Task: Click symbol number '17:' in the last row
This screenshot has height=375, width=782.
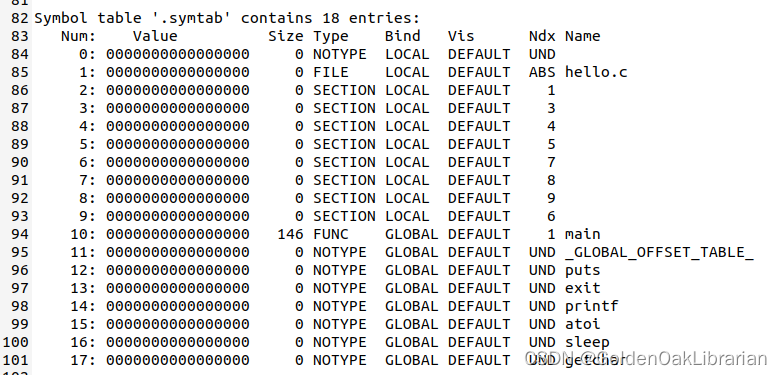Action: [83, 360]
